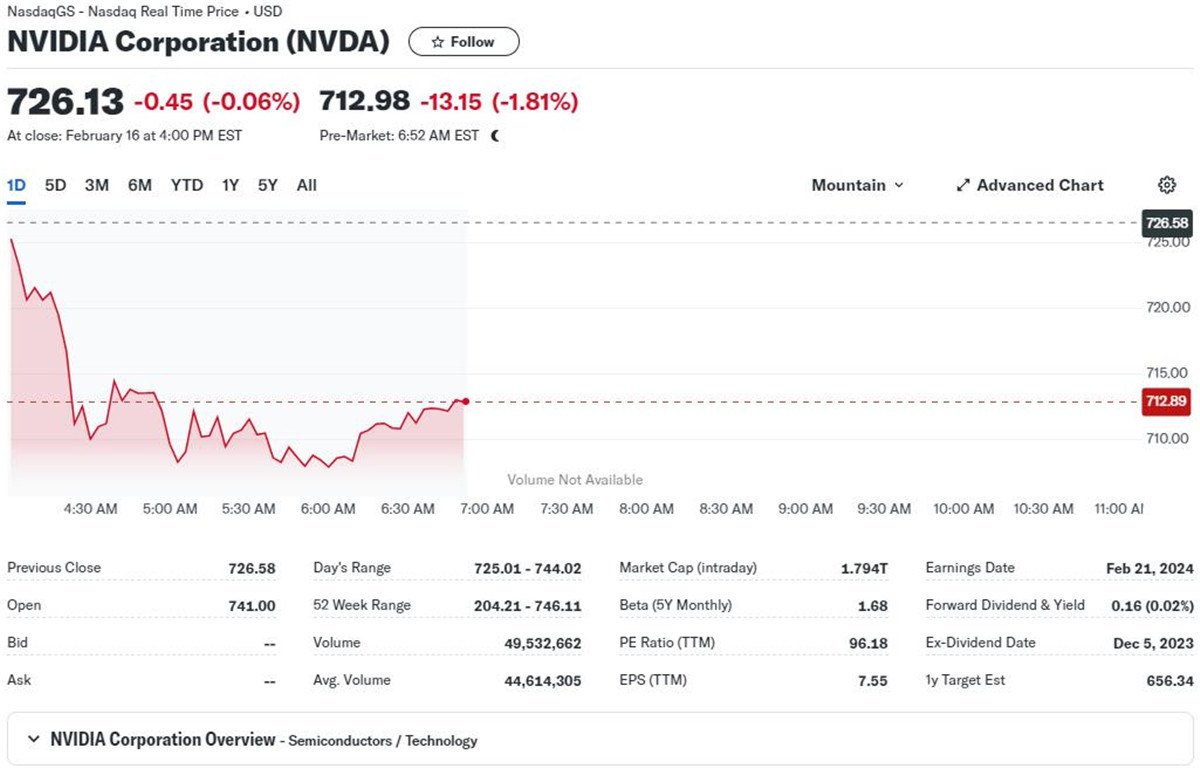
Task: Switch to the 6M time range
Action: pyautogui.click(x=140, y=185)
